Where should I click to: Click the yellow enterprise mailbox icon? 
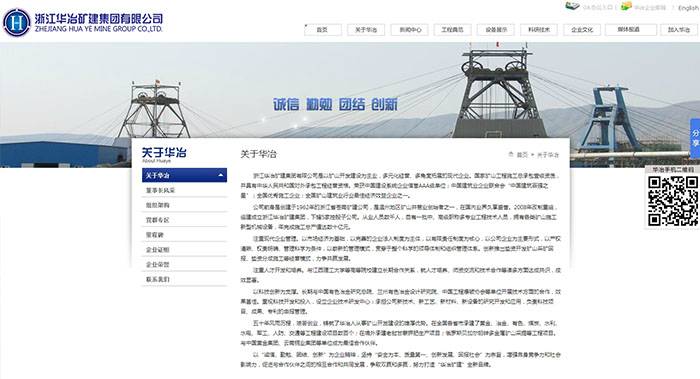[626, 6]
